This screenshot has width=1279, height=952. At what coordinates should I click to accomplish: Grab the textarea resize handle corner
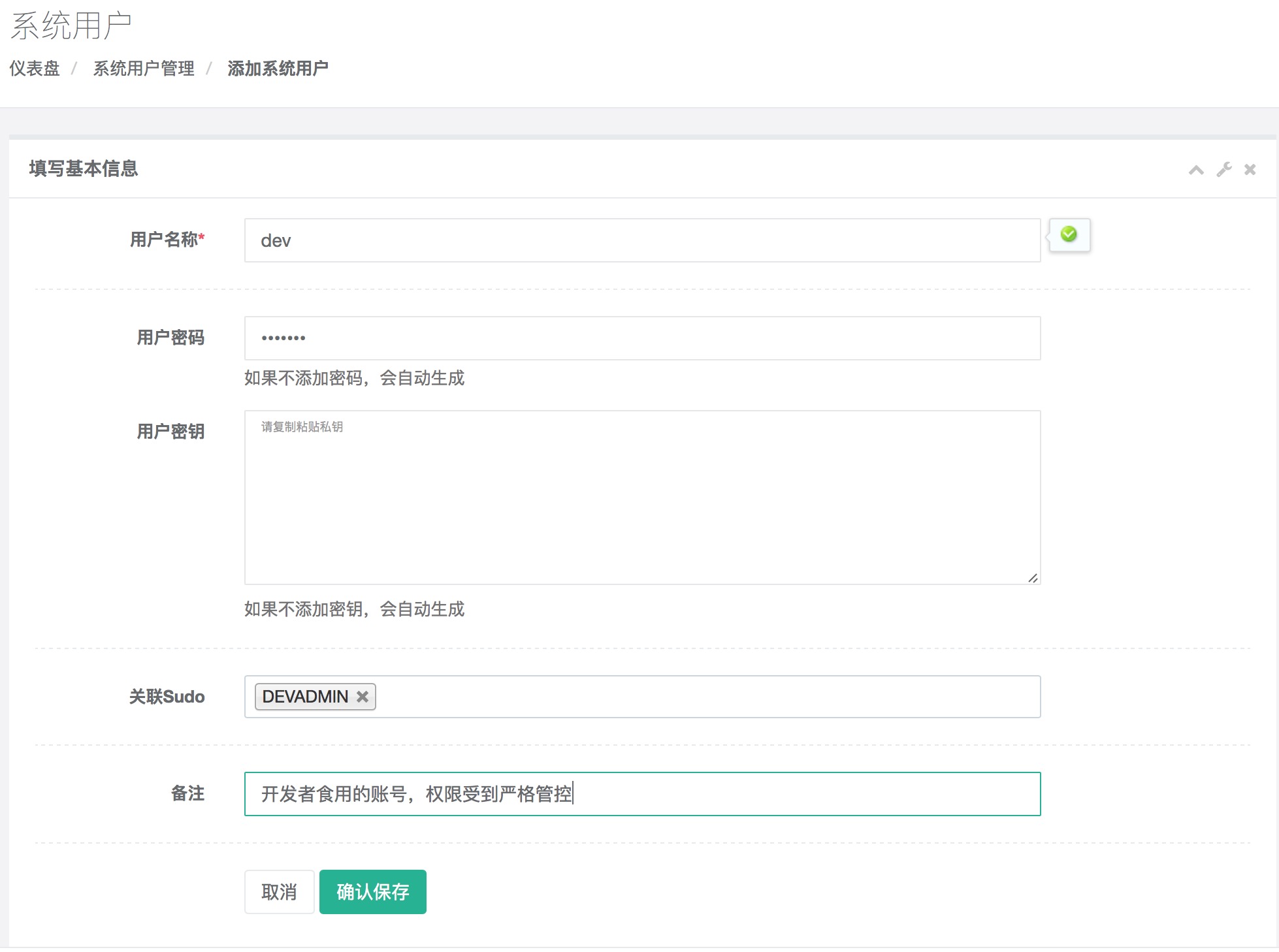pos(1033,578)
